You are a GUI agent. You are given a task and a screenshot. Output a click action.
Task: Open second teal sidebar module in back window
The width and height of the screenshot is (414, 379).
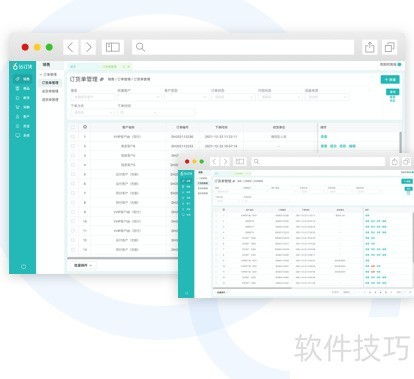pyautogui.click(x=23, y=88)
